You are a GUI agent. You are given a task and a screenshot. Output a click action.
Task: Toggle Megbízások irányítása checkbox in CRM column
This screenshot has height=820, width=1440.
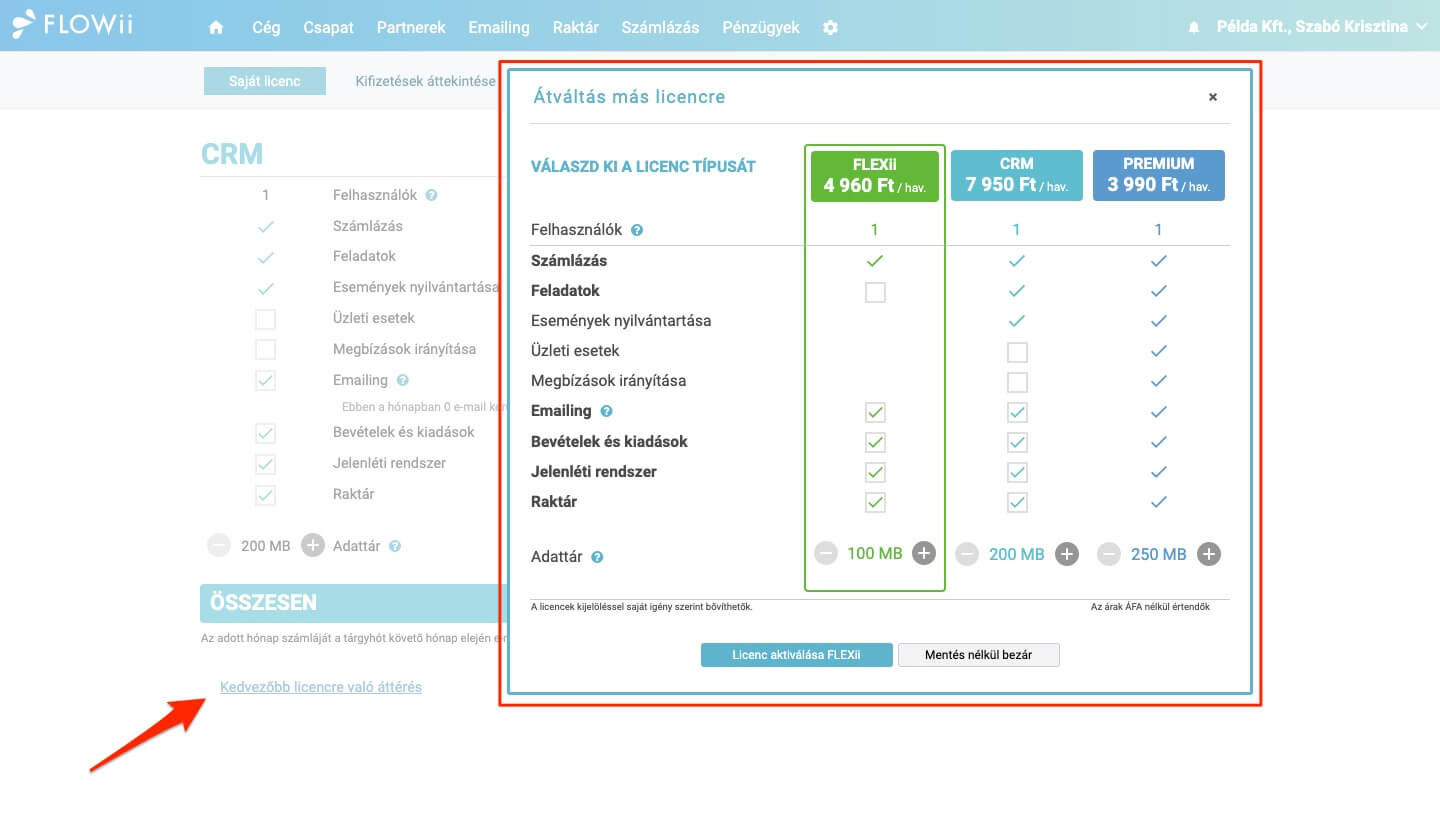(x=1017, y=382)
